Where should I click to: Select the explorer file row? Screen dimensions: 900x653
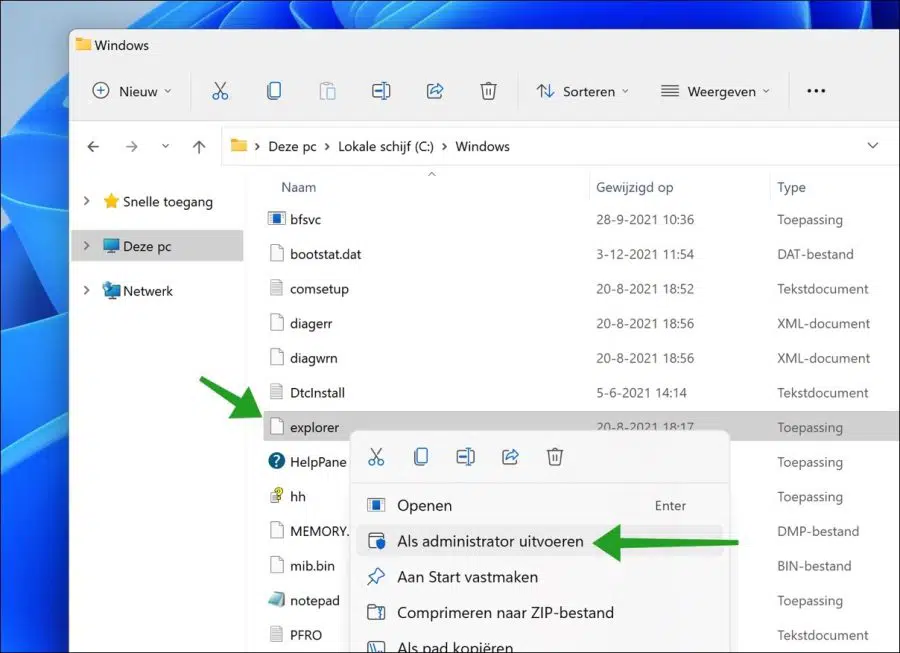pyautogui.click(x=581, y=426)
